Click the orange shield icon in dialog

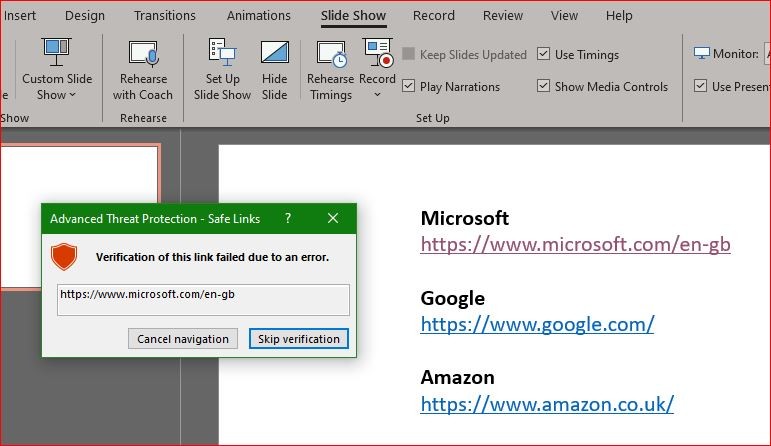coord(64,257)
